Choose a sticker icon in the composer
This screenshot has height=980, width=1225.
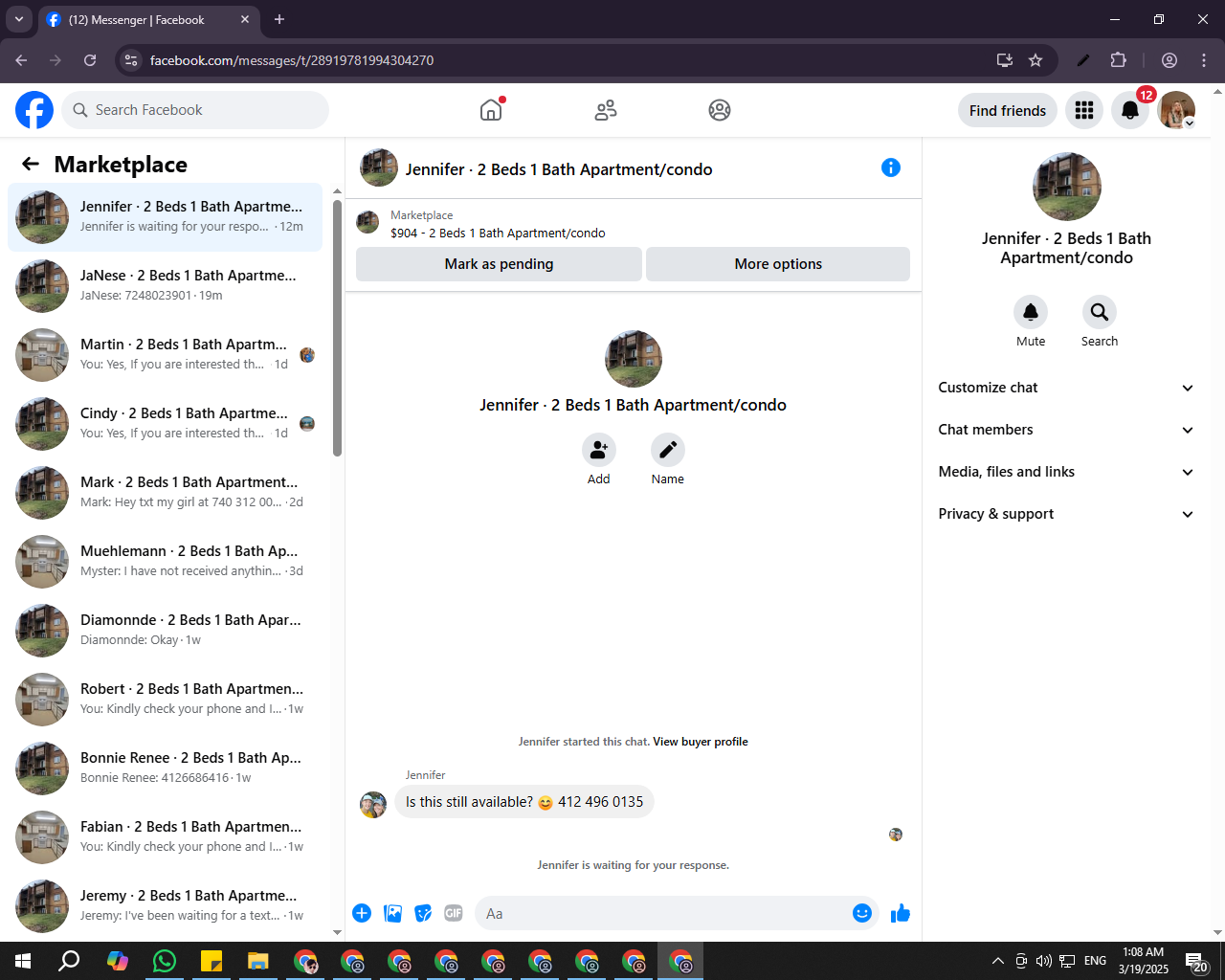coord(423,913)
